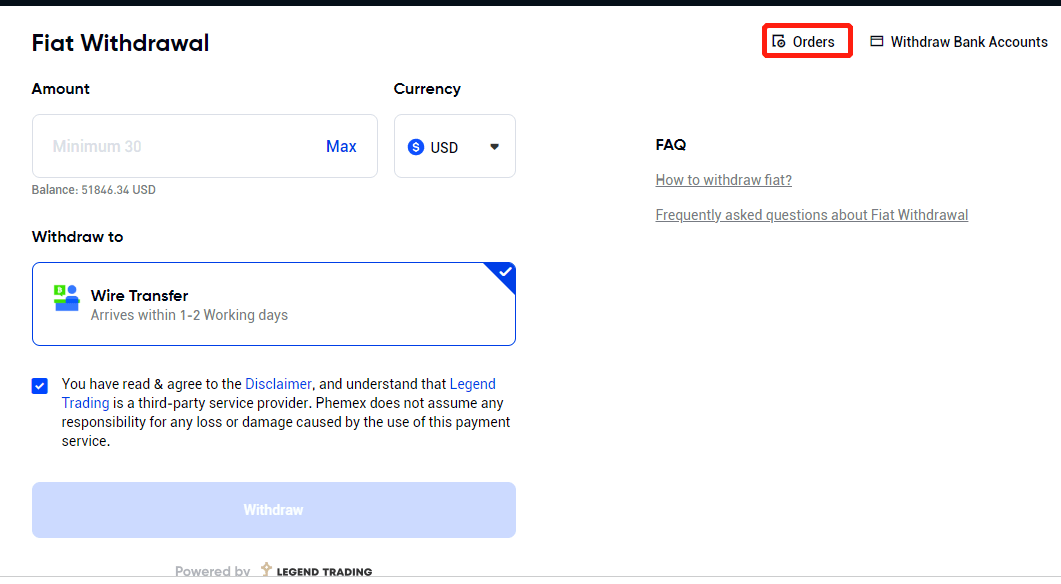Click the Wire Transfer illustration icon
The width and height of the screenshot is (1061, 584).
pos(66,298)
